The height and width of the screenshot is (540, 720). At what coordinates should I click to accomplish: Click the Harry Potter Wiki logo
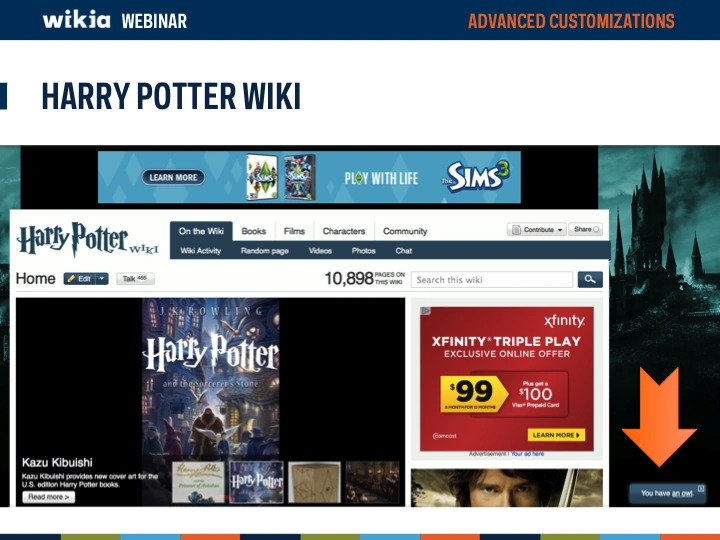click(87, 240)
